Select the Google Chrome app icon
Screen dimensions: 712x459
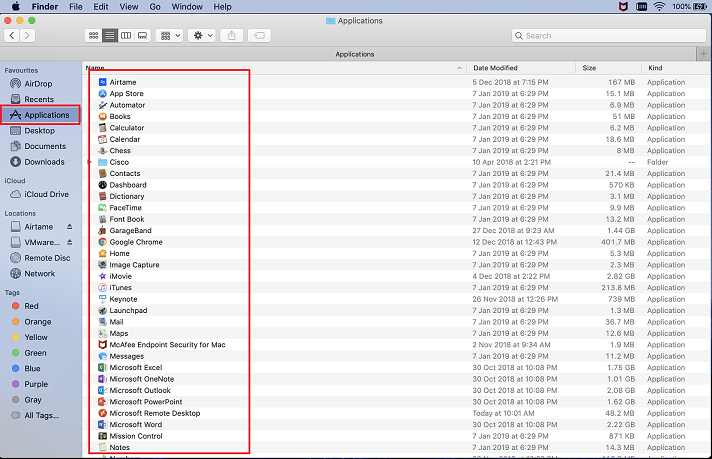coord(102,242)
